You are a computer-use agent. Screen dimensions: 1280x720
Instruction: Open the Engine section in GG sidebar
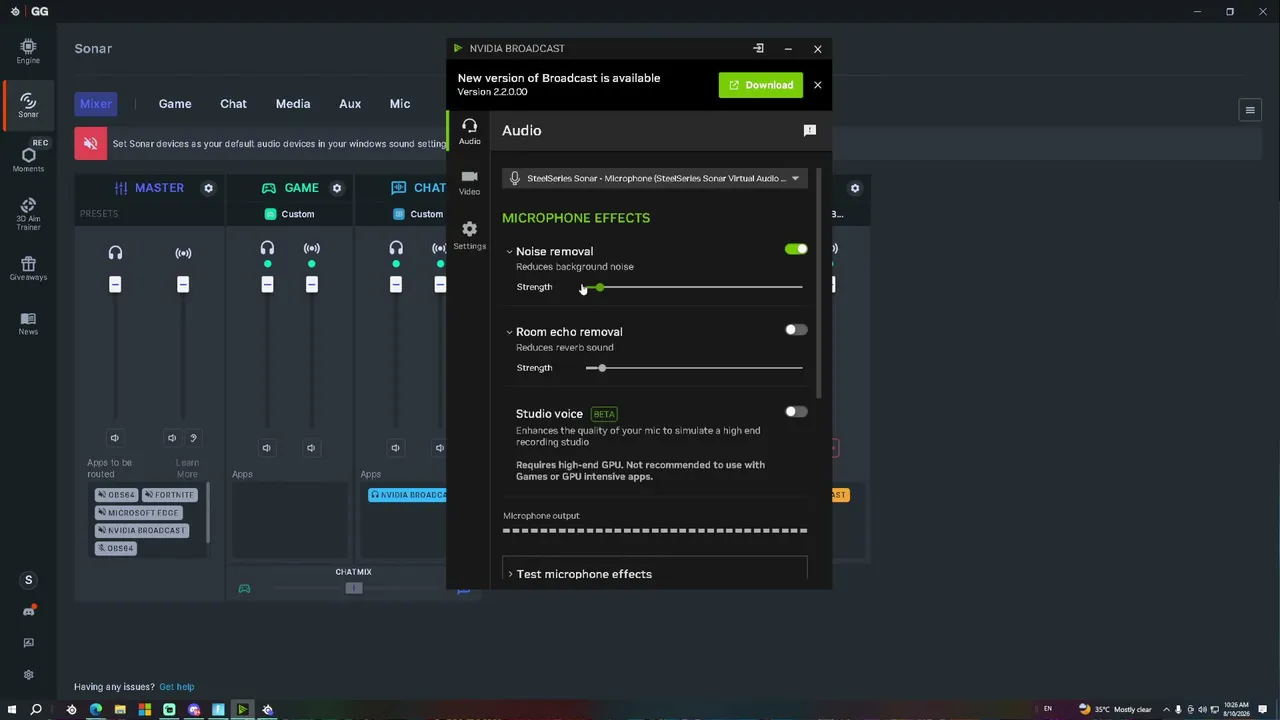point(28,51)
